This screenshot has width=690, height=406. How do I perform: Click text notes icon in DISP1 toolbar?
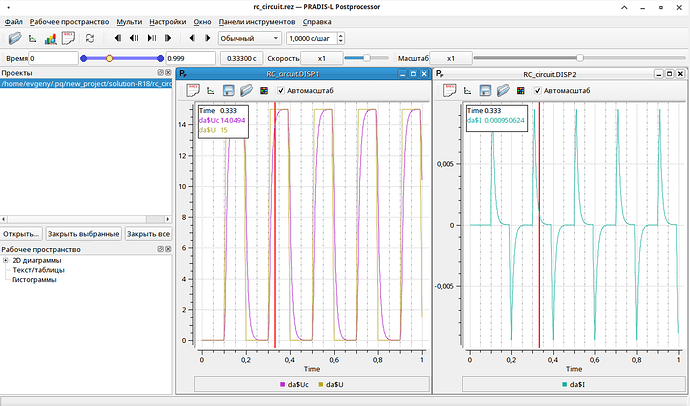193,90
